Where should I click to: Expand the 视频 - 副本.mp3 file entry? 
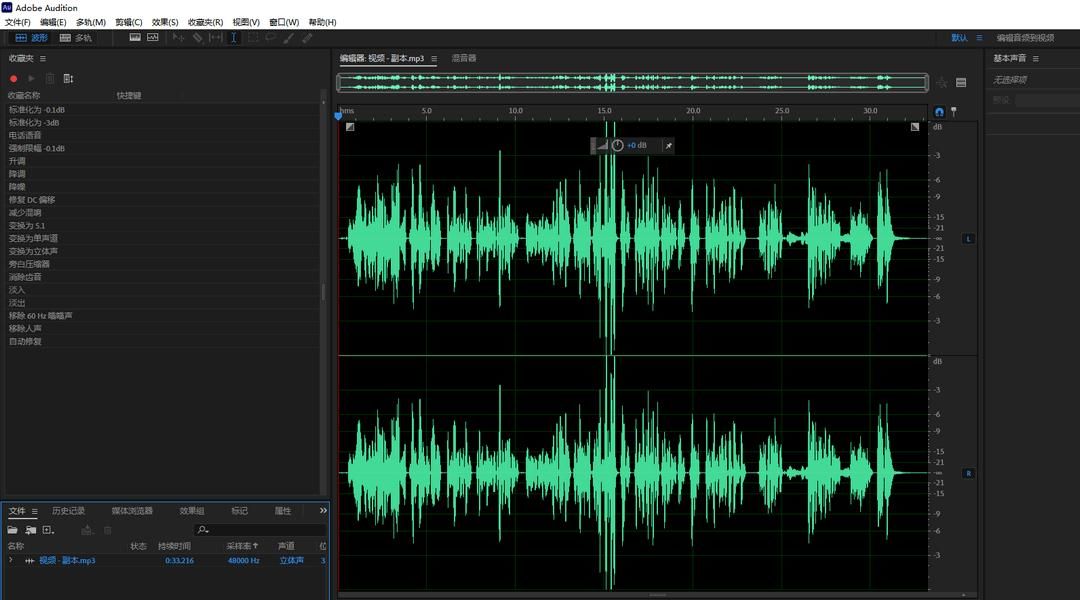click(x=11, y=560)
